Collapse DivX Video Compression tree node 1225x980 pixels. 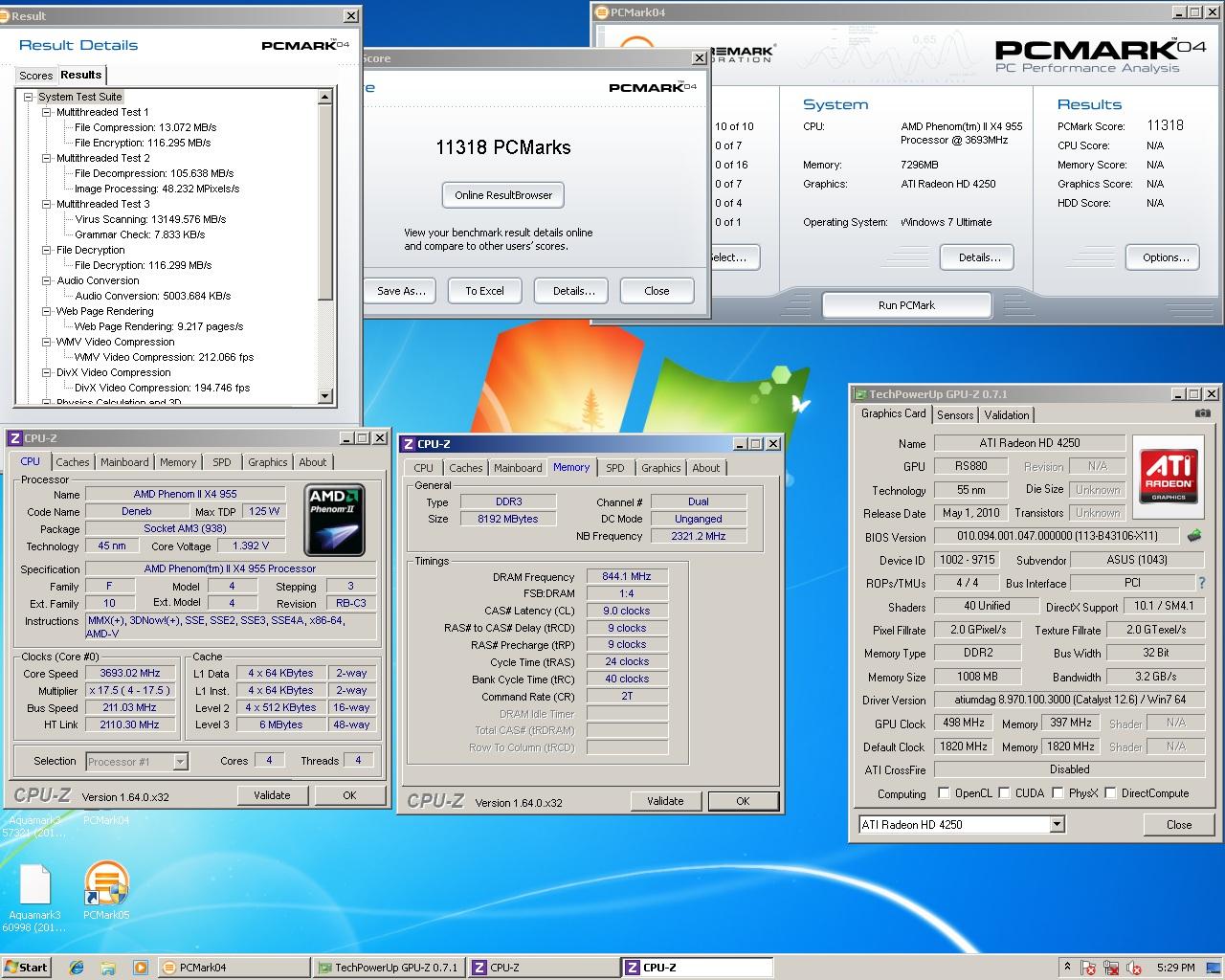[46, 372]
